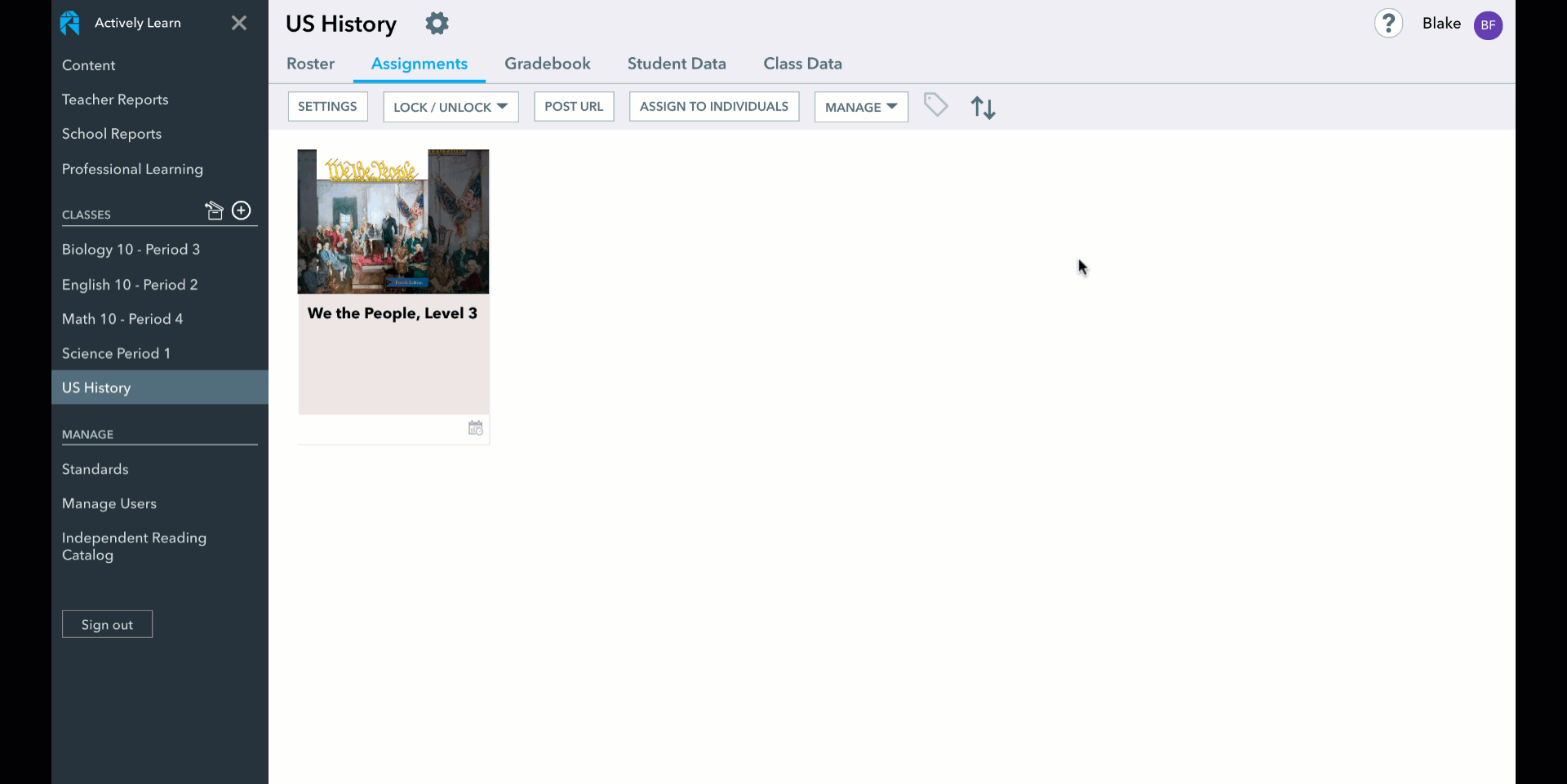The height and width of the screenshot is (784, 1567).
Task: Open the help question mark icon
Action: [1388, 24]
